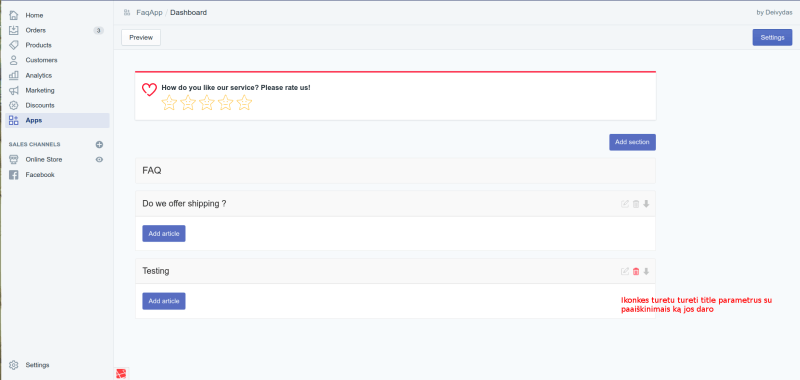Click the sidebar Settings gear icon

pos(14,365)
